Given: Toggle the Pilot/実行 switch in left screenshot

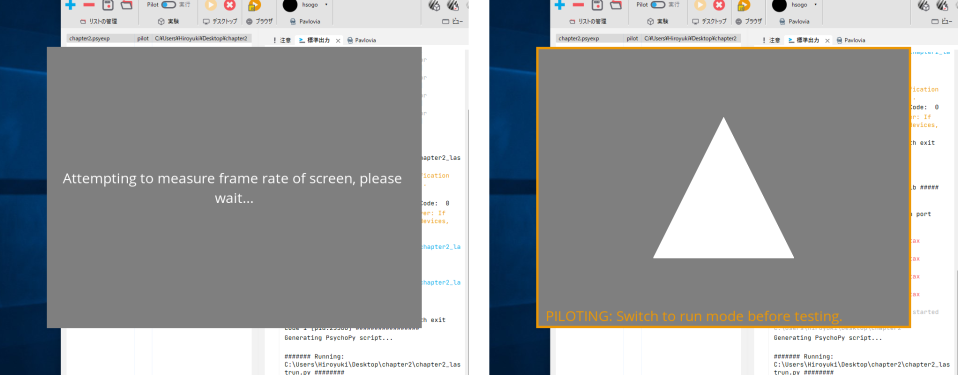Looking at the screenshot, I should coord(168,4).
